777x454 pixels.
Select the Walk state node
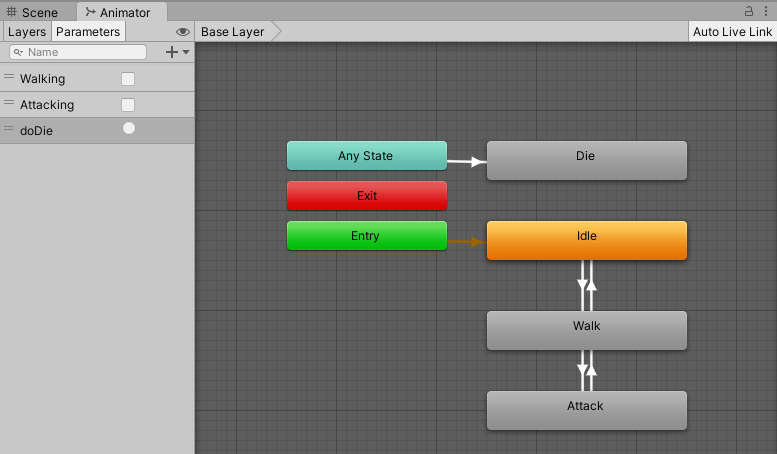tap(587, 331)
